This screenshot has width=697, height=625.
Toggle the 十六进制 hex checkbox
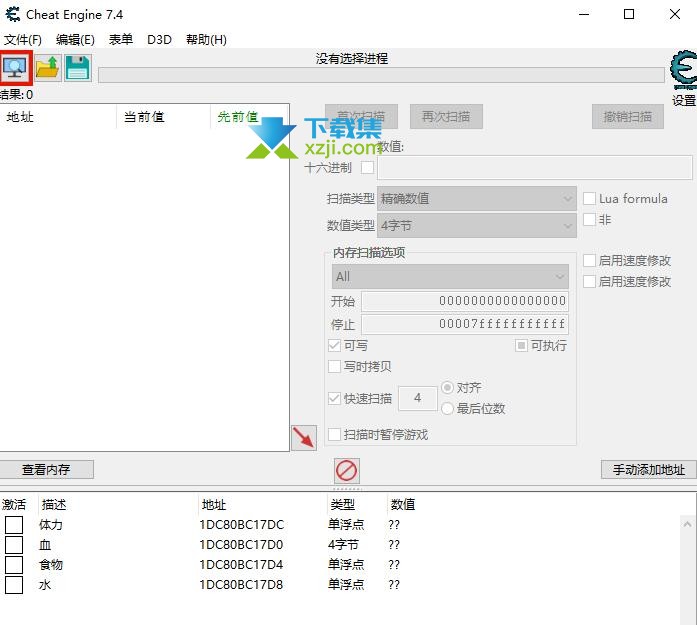(x=367, y=167)
